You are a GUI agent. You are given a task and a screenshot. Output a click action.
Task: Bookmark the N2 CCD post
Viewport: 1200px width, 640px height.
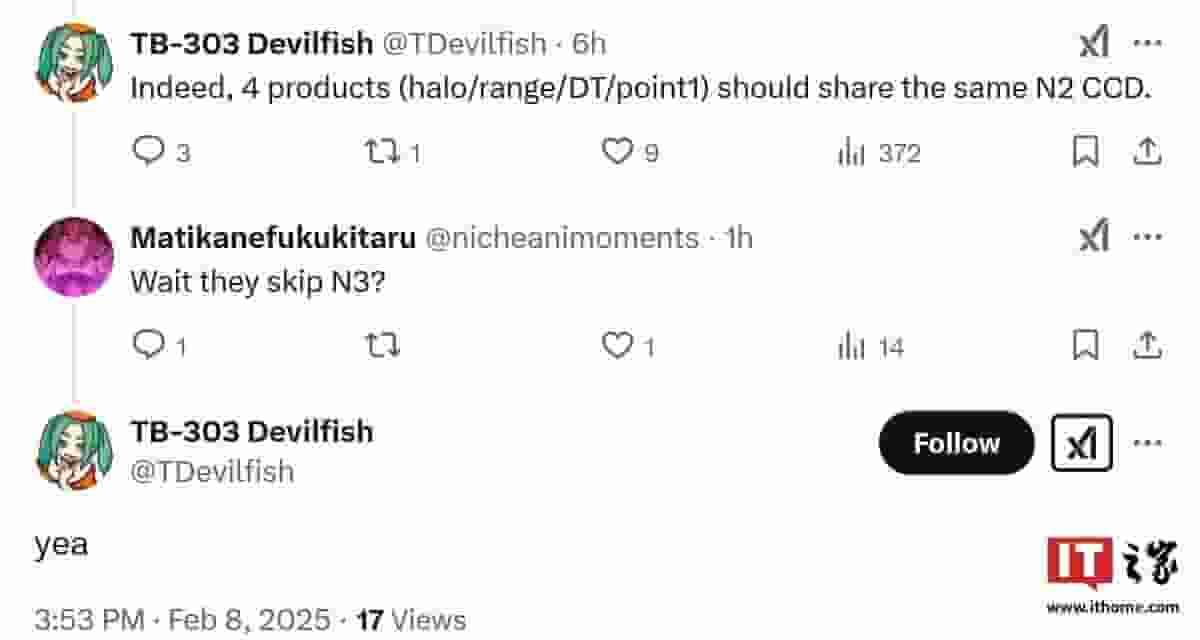pos(1085,152)
